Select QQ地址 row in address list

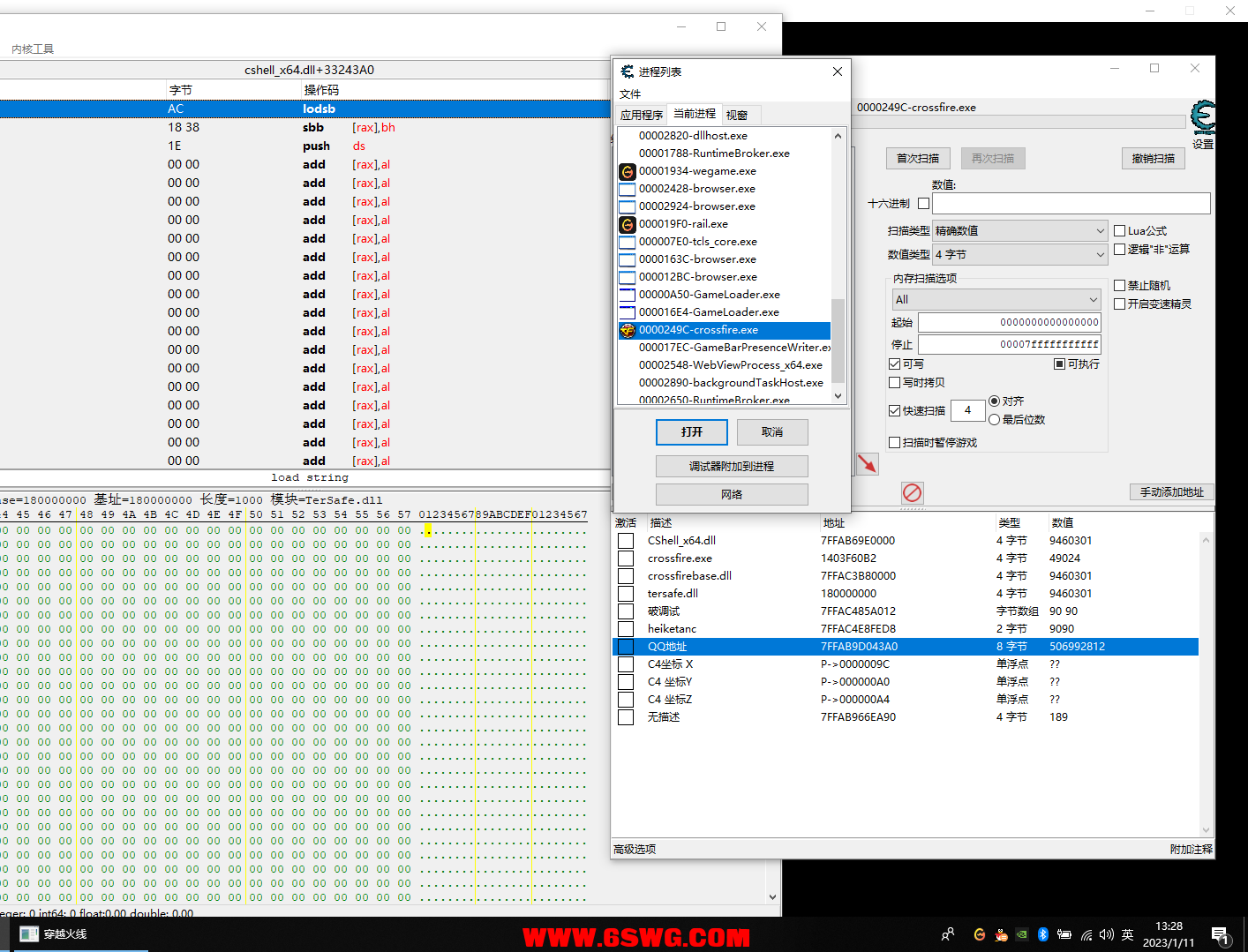tap(906, 647)
